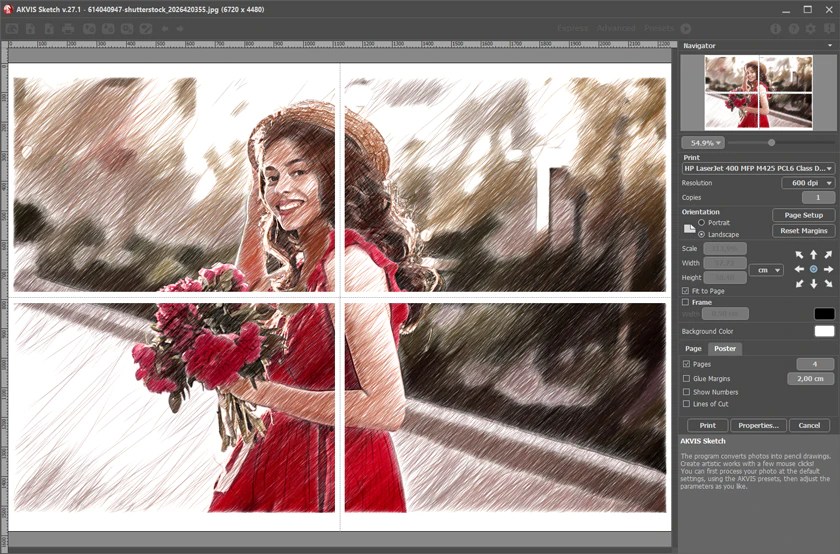Click the bottom-right diagonal arrow icon
The height and width of the screenshot is (554, 840).
point(828,283)
